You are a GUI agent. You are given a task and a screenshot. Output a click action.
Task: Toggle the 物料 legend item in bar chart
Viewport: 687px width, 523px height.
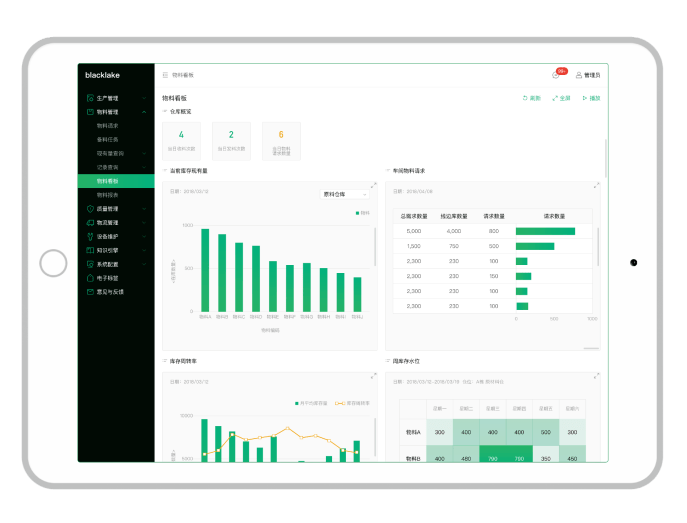pyautogui.click(x=362, y=213)
